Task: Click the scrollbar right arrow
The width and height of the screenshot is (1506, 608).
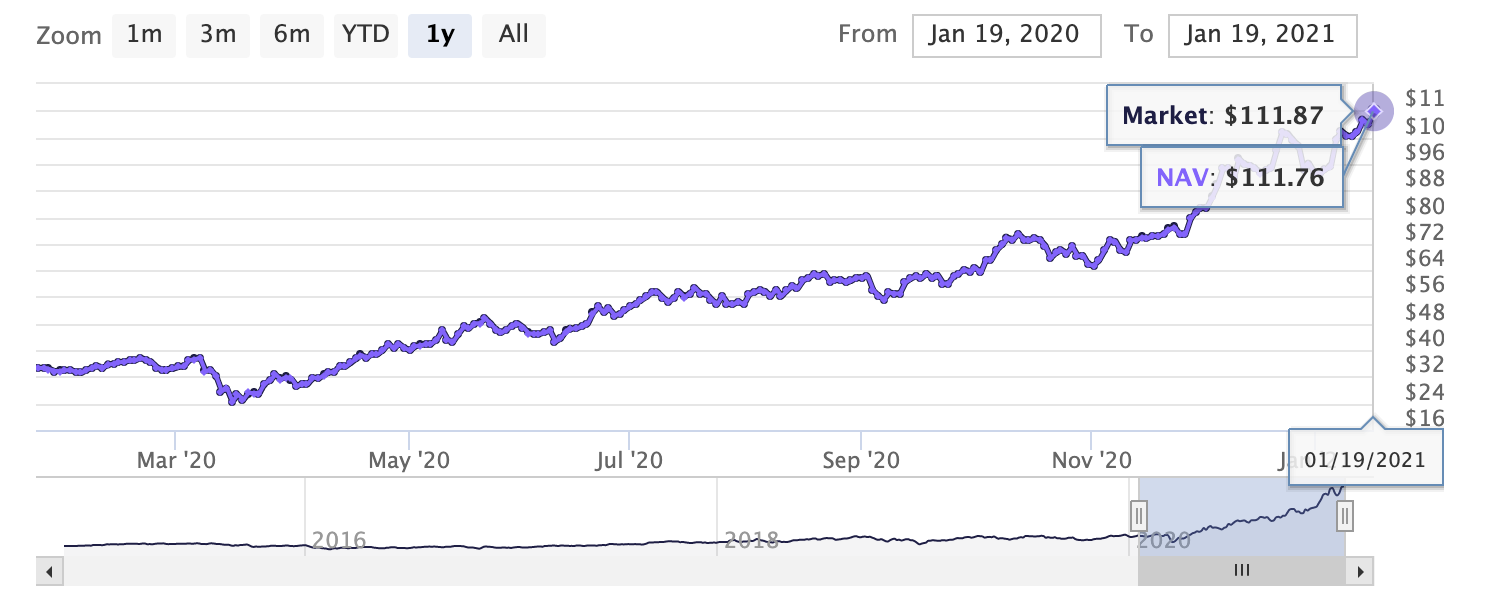Action: (1359, 572)
